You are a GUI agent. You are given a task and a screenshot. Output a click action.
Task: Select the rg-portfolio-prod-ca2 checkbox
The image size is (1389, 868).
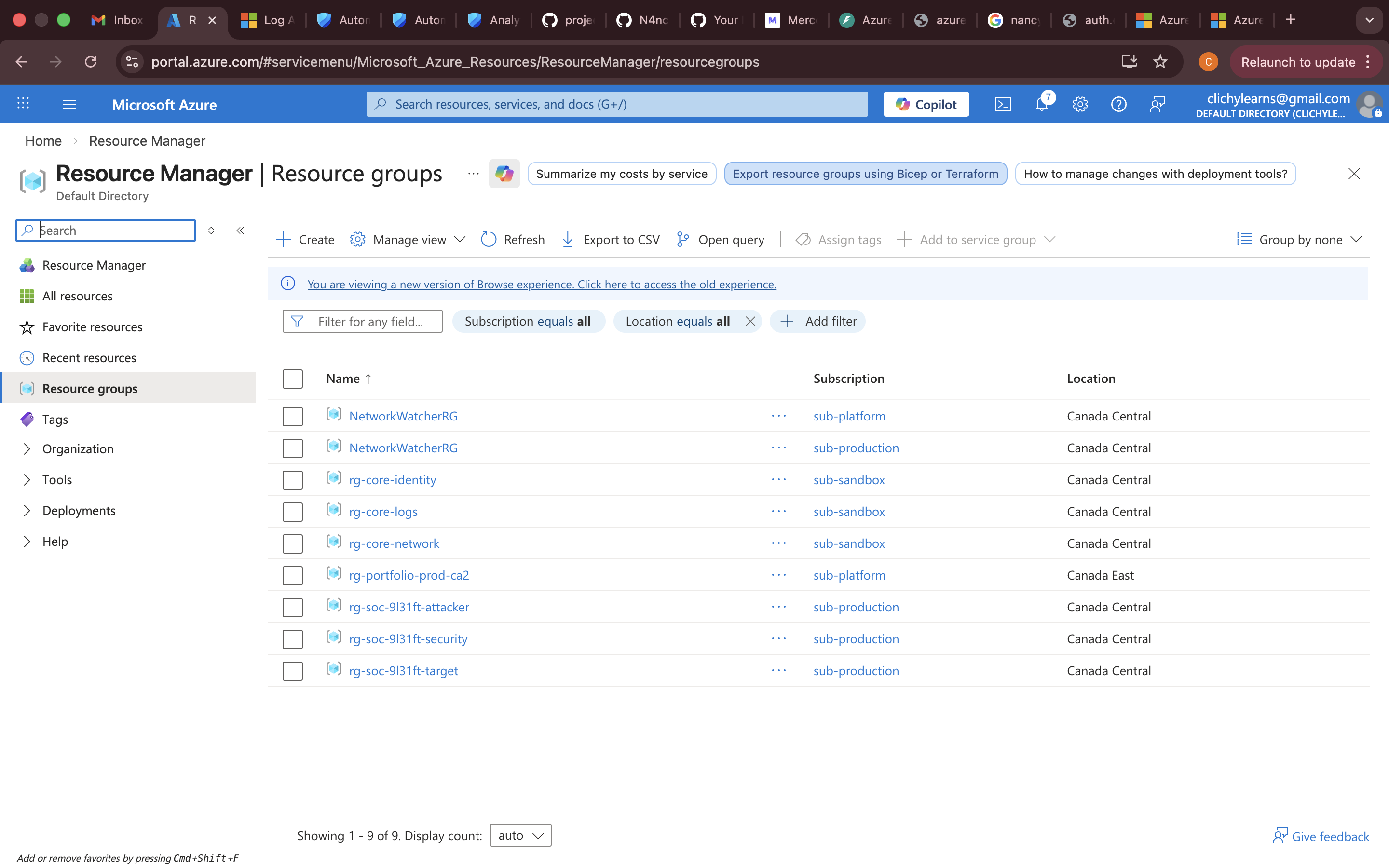[x=292, y=575]
